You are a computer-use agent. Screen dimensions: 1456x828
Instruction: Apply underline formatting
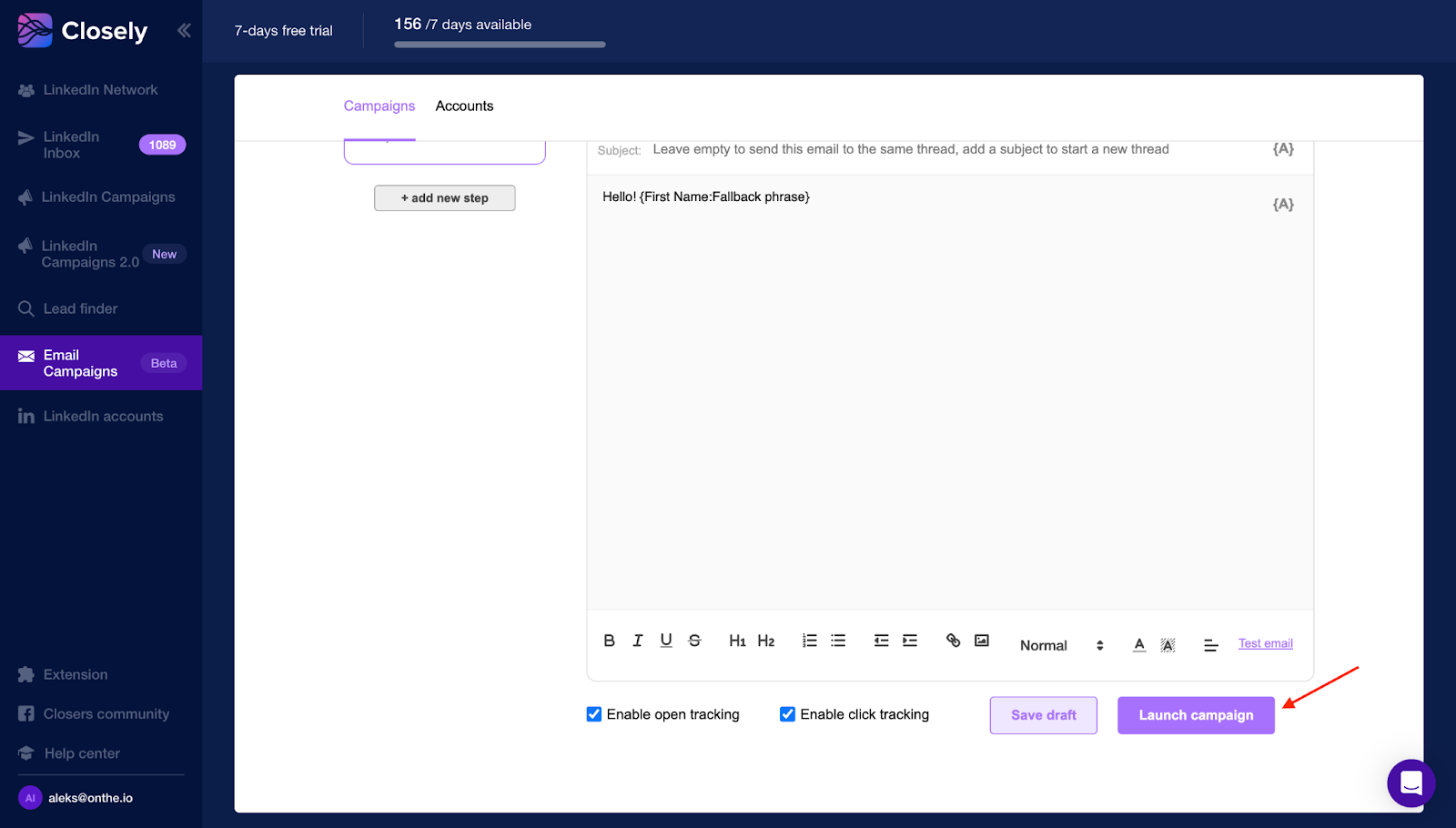(x=666, y=641)
